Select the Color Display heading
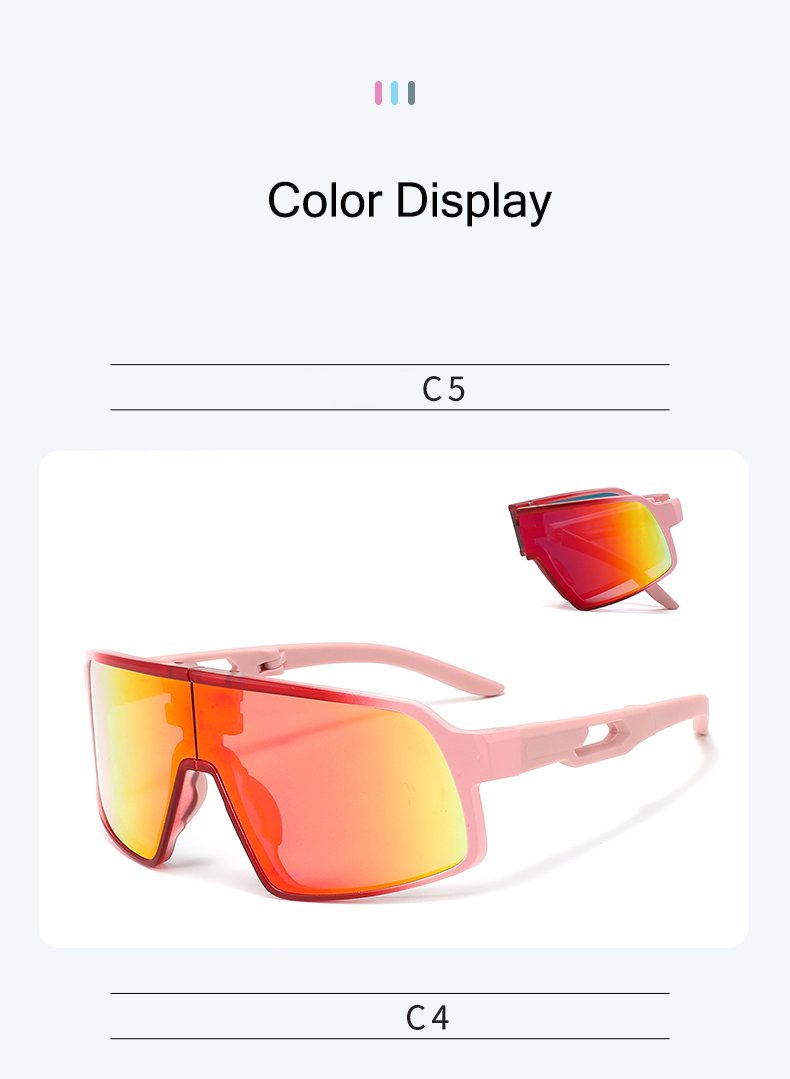The image size is (790, 1079). tap(409, 201)
